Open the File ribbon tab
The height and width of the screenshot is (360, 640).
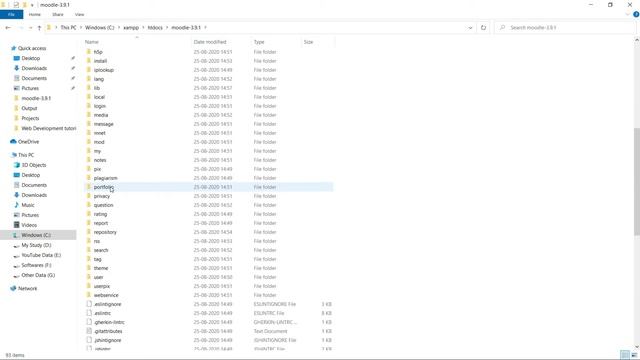(11, 14)
